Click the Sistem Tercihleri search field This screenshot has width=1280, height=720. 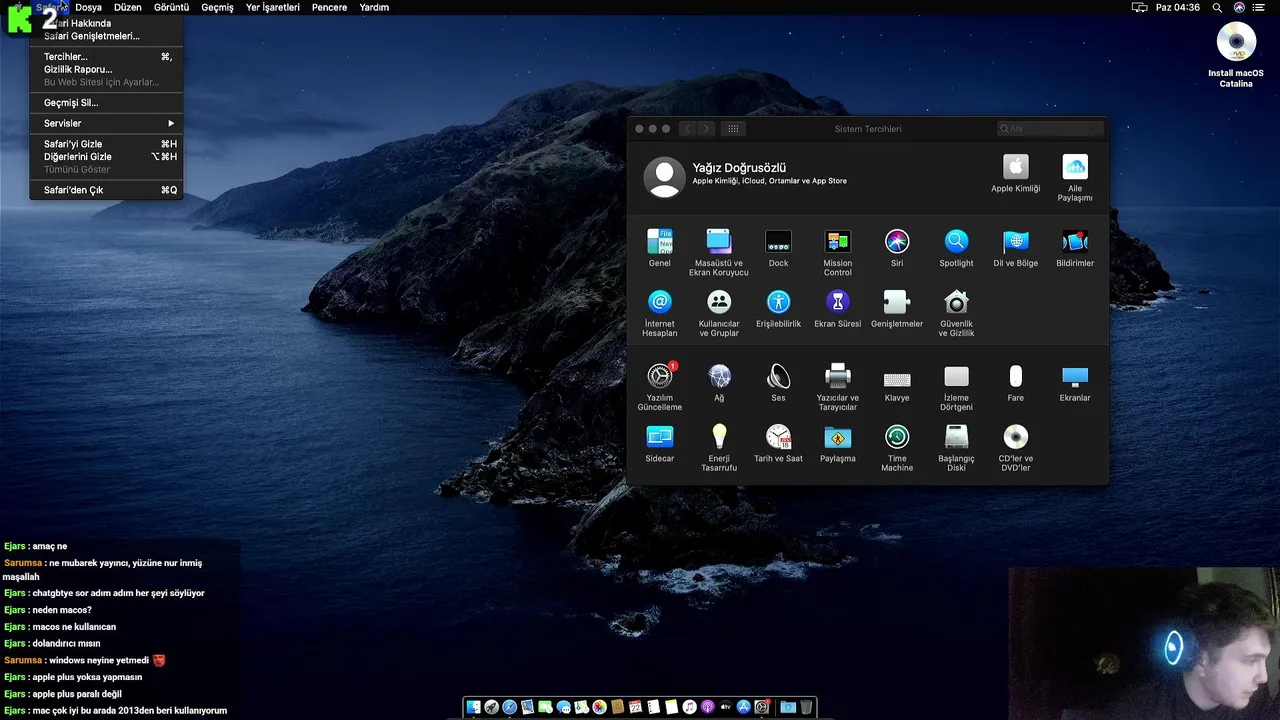1050,128
